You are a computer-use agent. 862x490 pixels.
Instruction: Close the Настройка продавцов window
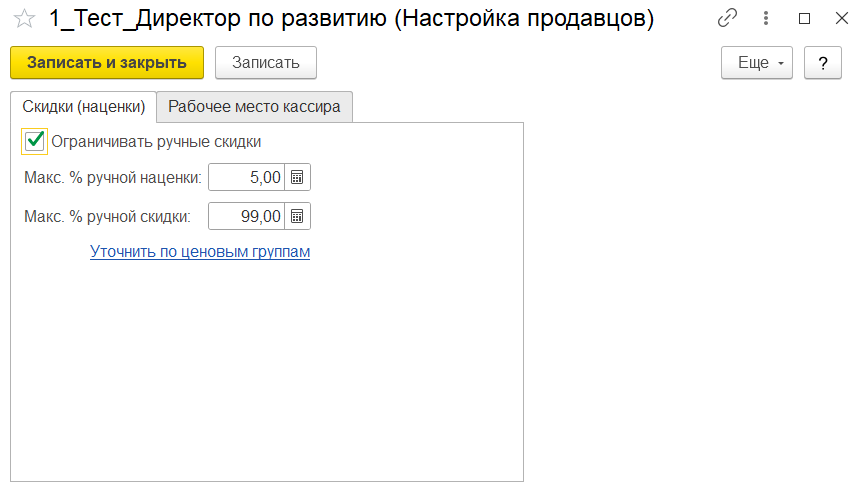[841, 18]
